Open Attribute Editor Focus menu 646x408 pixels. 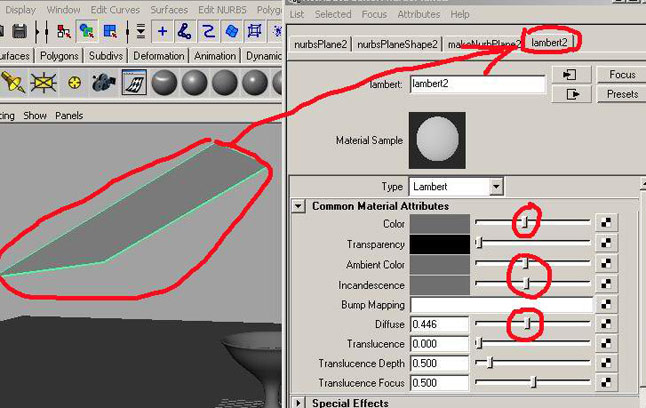374,14
